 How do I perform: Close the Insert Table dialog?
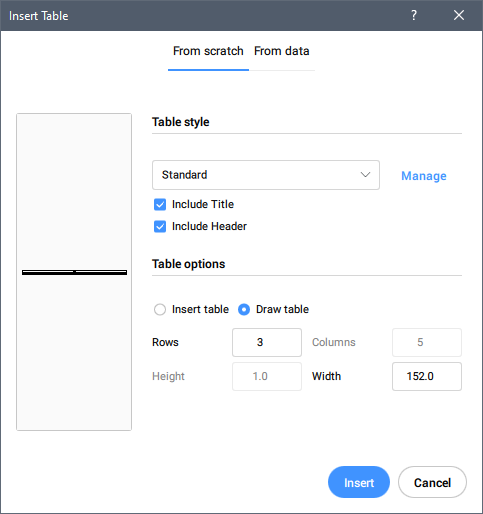[459, 15]
